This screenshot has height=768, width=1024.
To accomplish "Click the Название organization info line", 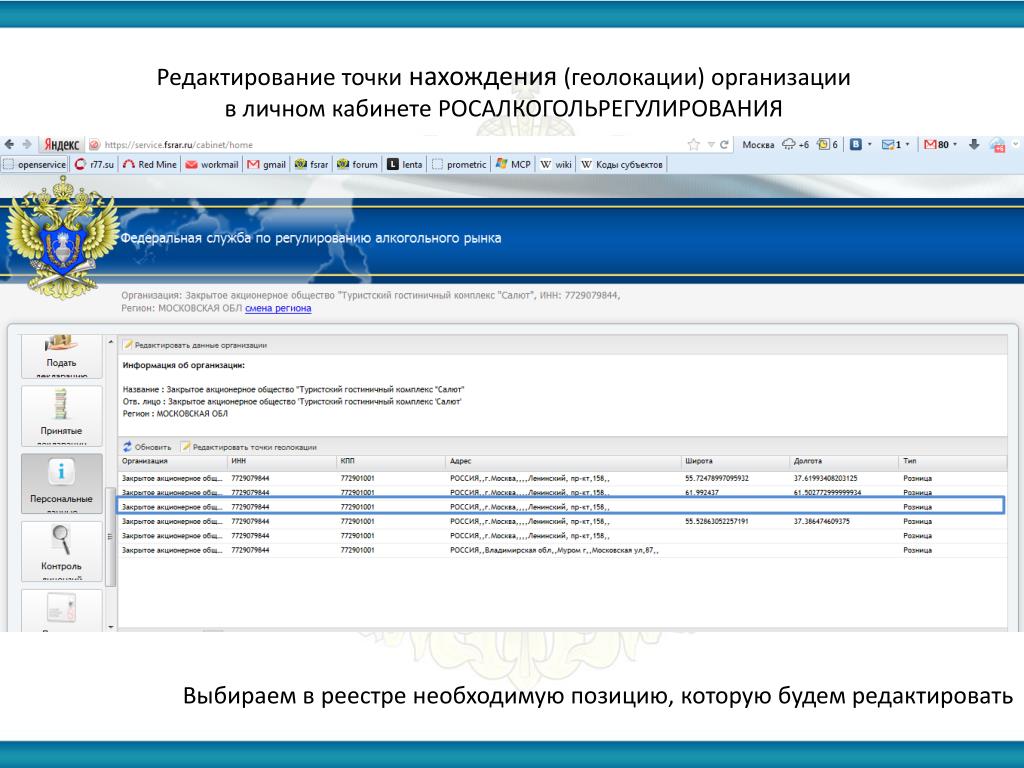I will pyautogui.click(x=293, y=389).
